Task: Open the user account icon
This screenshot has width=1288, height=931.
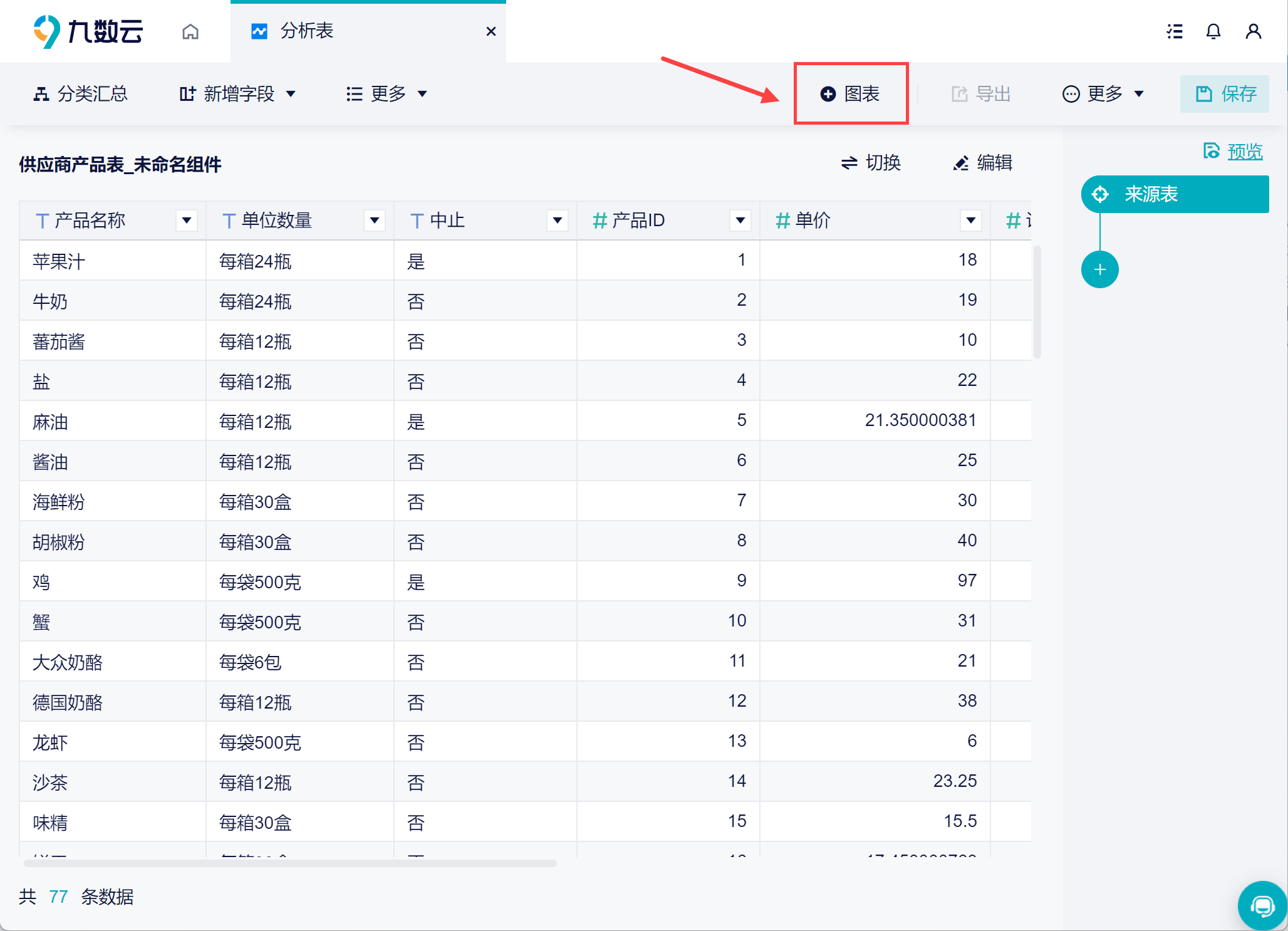Action: coord(1253,31)
